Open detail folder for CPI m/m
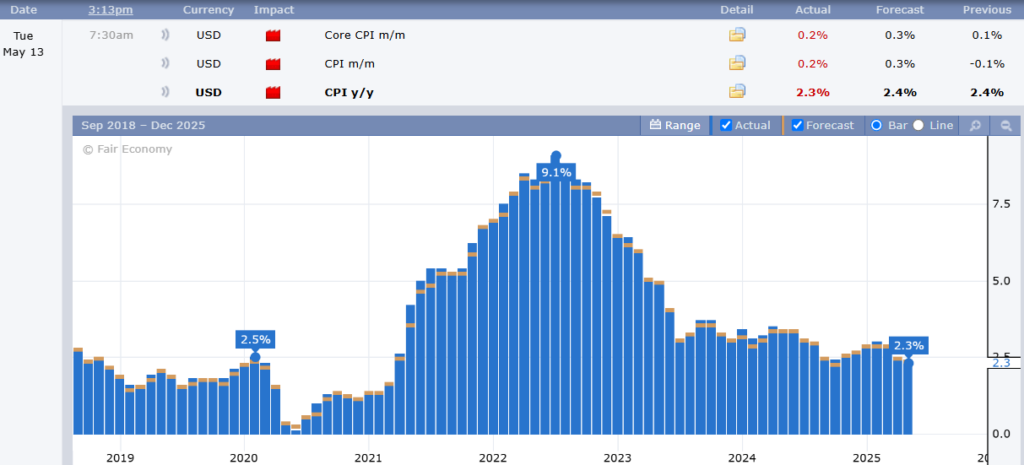1024x465 pixels. click(x=737, y=64)
